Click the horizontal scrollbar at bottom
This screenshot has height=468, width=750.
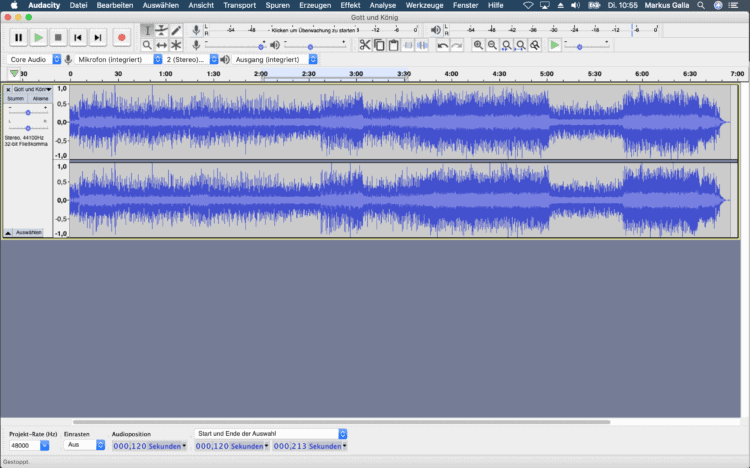(342, 422)
